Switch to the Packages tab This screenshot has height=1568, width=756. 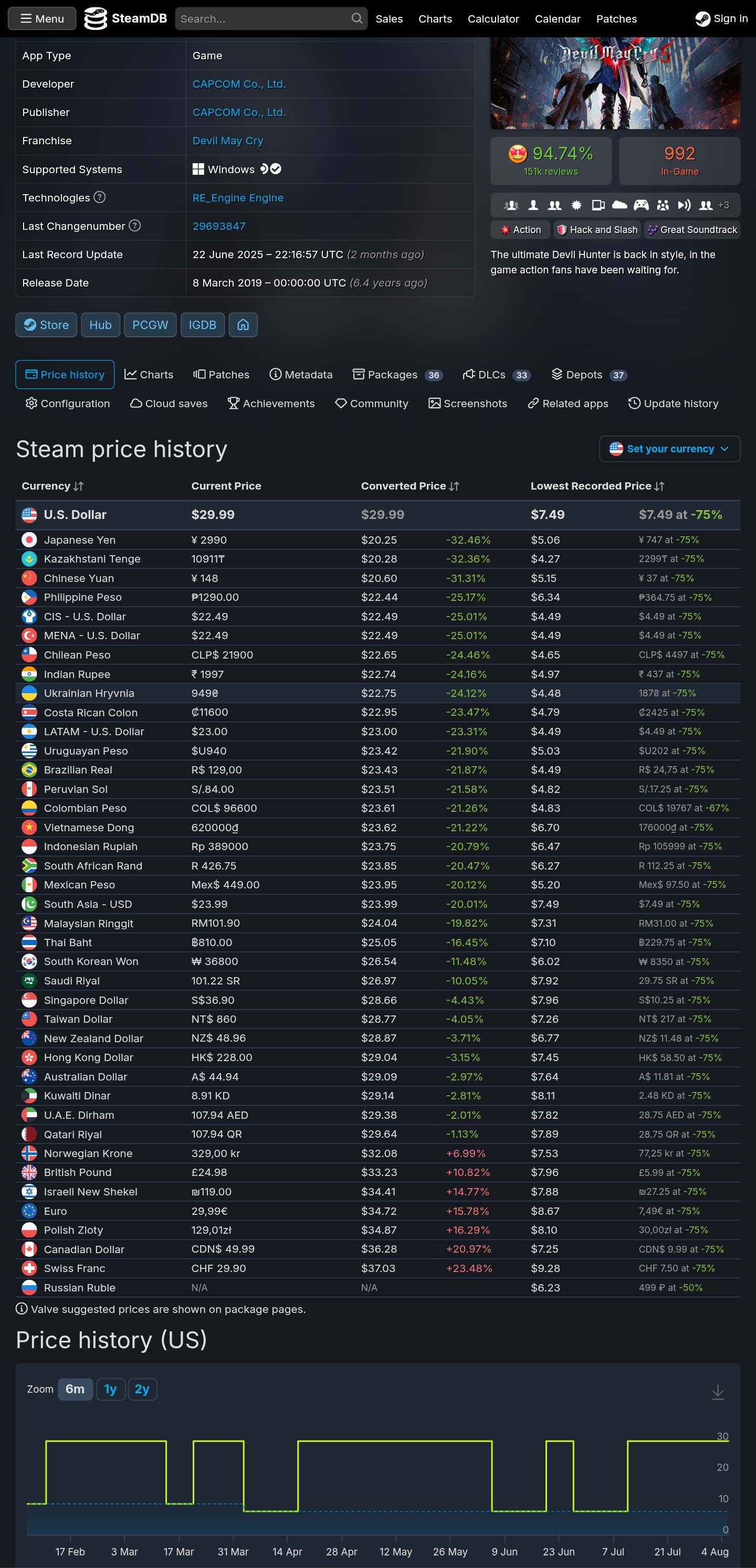[x=398, y=374]
